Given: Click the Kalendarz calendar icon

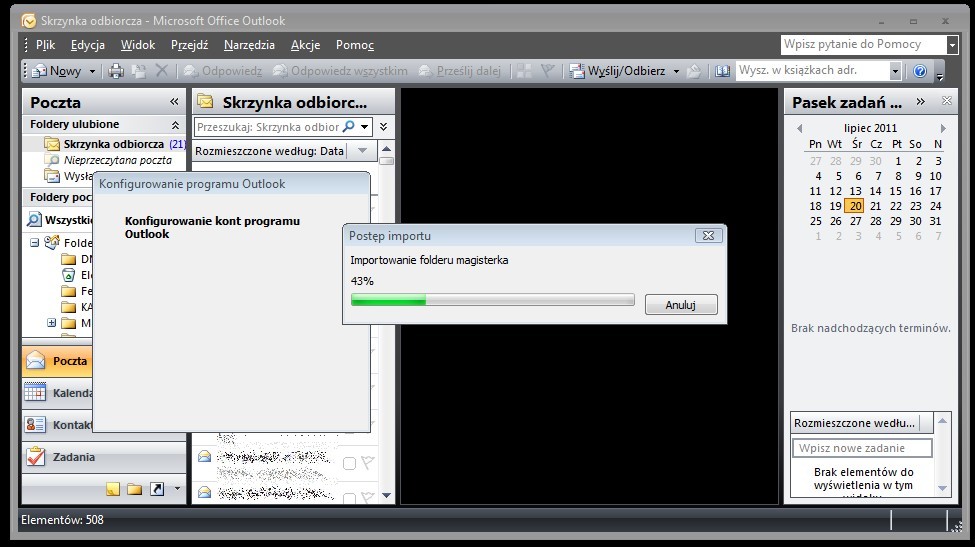Looking at the screenshot, I should [35, 393].
